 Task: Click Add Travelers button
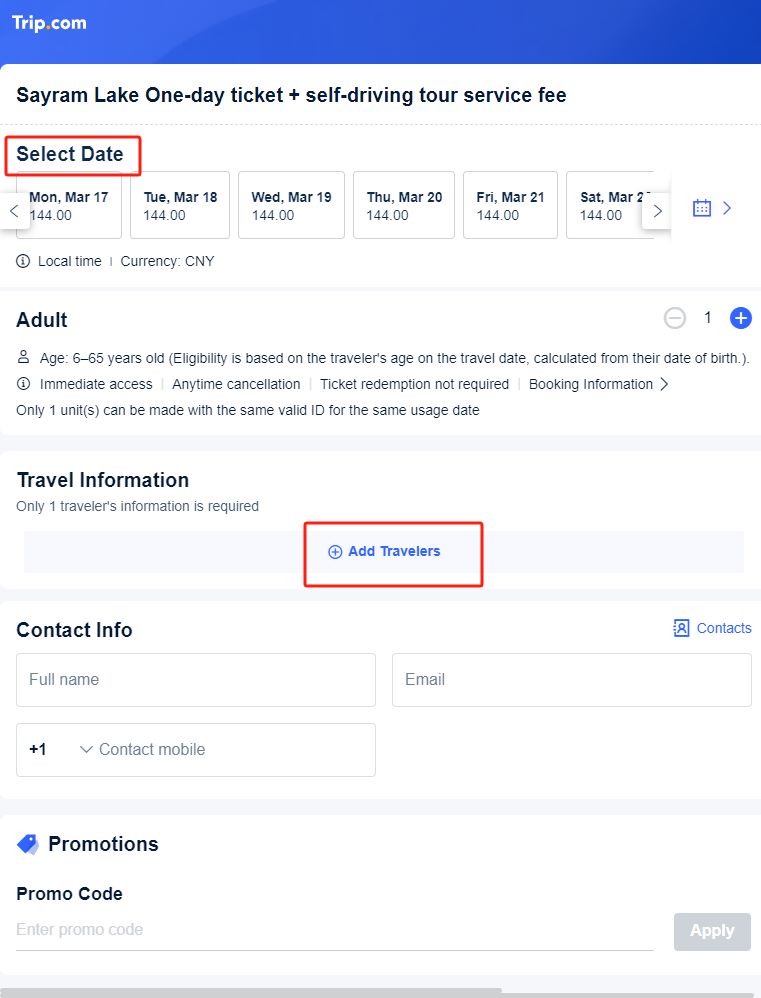click(x=384, y=551)
